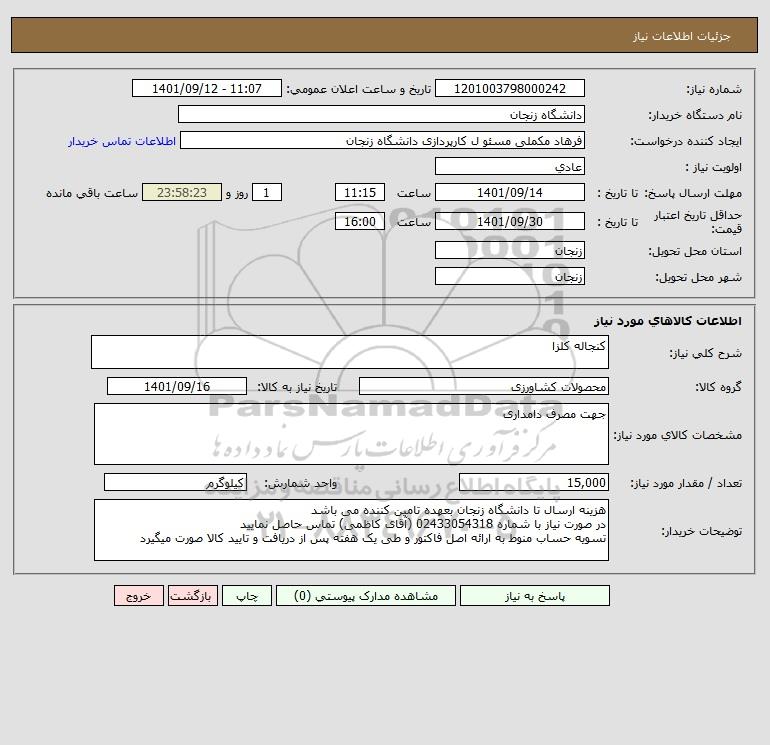Open مشاهده مدارک پیوستی (0) button
This screenshot has width=770, height=745.
366,596
